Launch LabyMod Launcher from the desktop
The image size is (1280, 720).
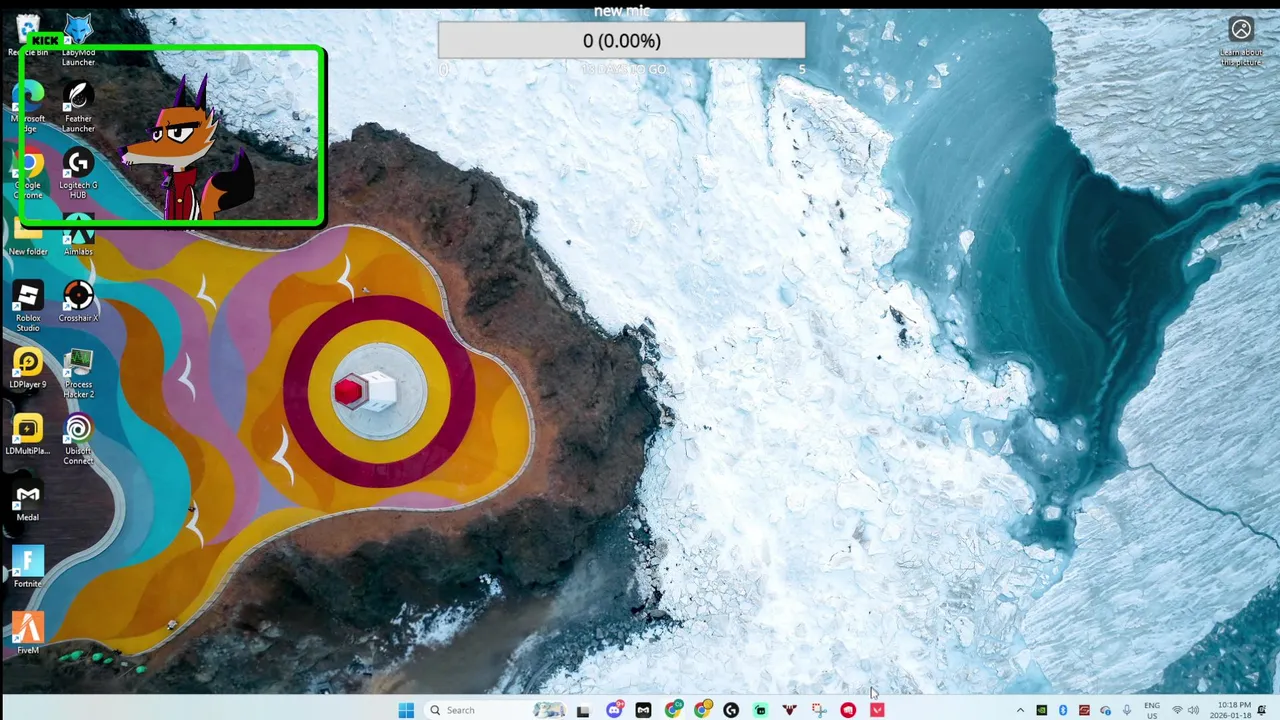[78, 40]
